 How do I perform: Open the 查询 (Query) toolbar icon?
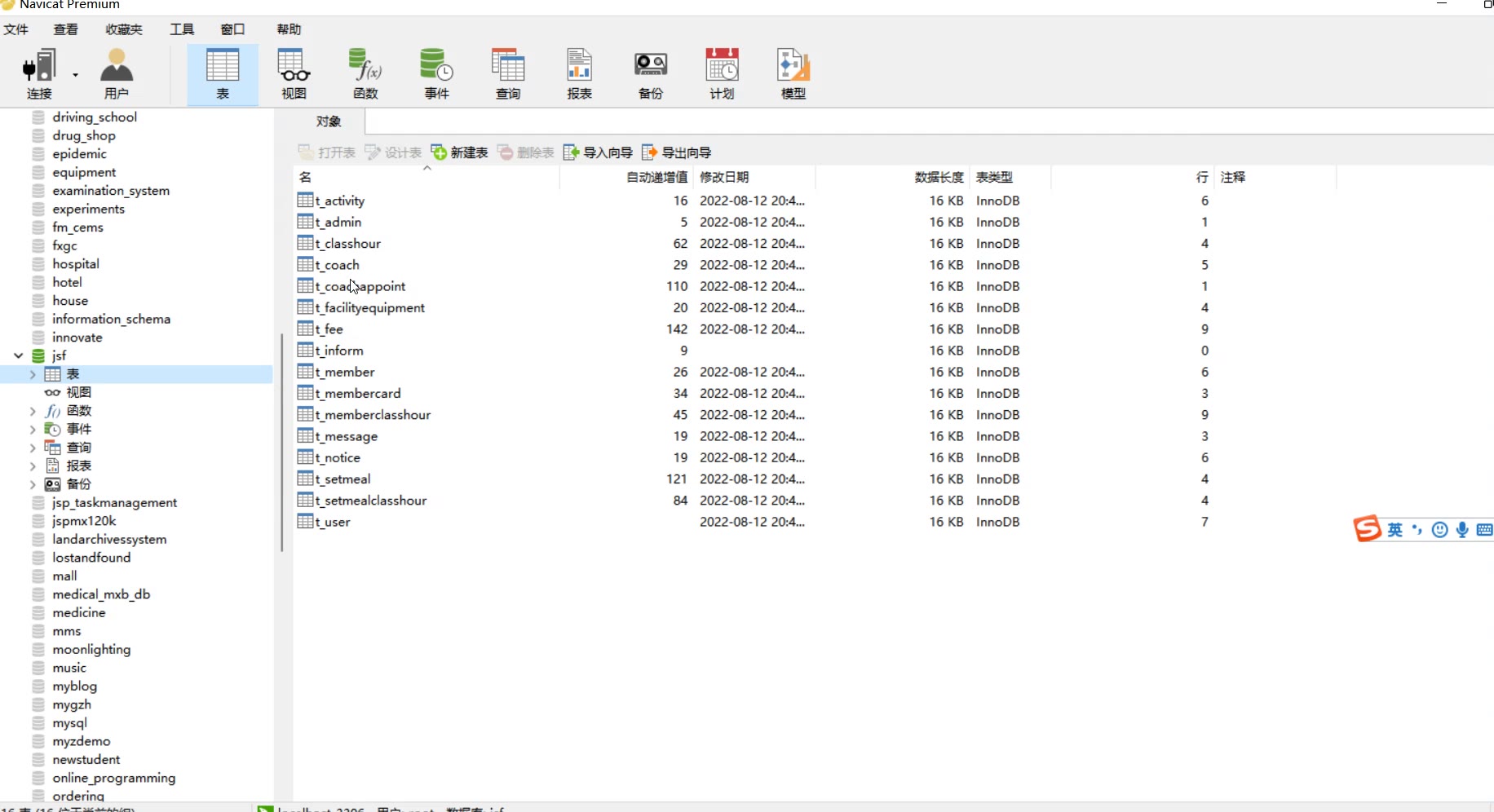point(508,74)
